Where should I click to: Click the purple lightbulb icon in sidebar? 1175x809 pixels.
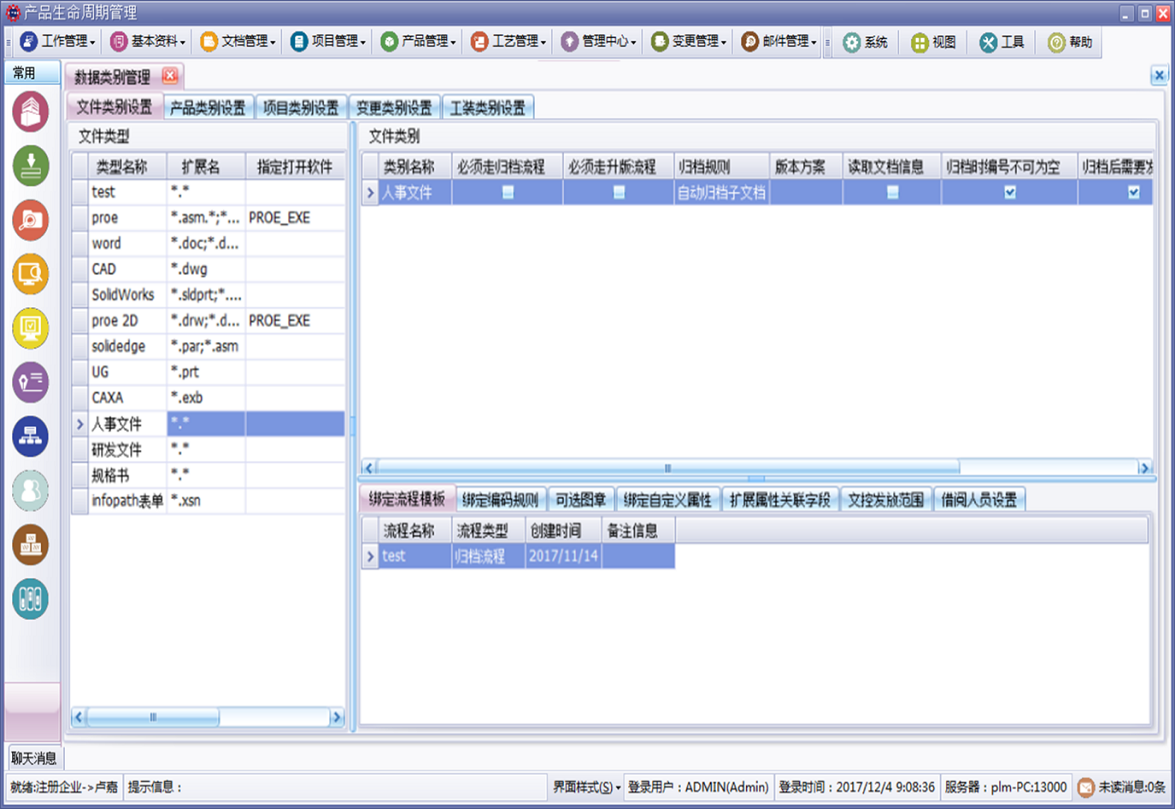(30, 382)
